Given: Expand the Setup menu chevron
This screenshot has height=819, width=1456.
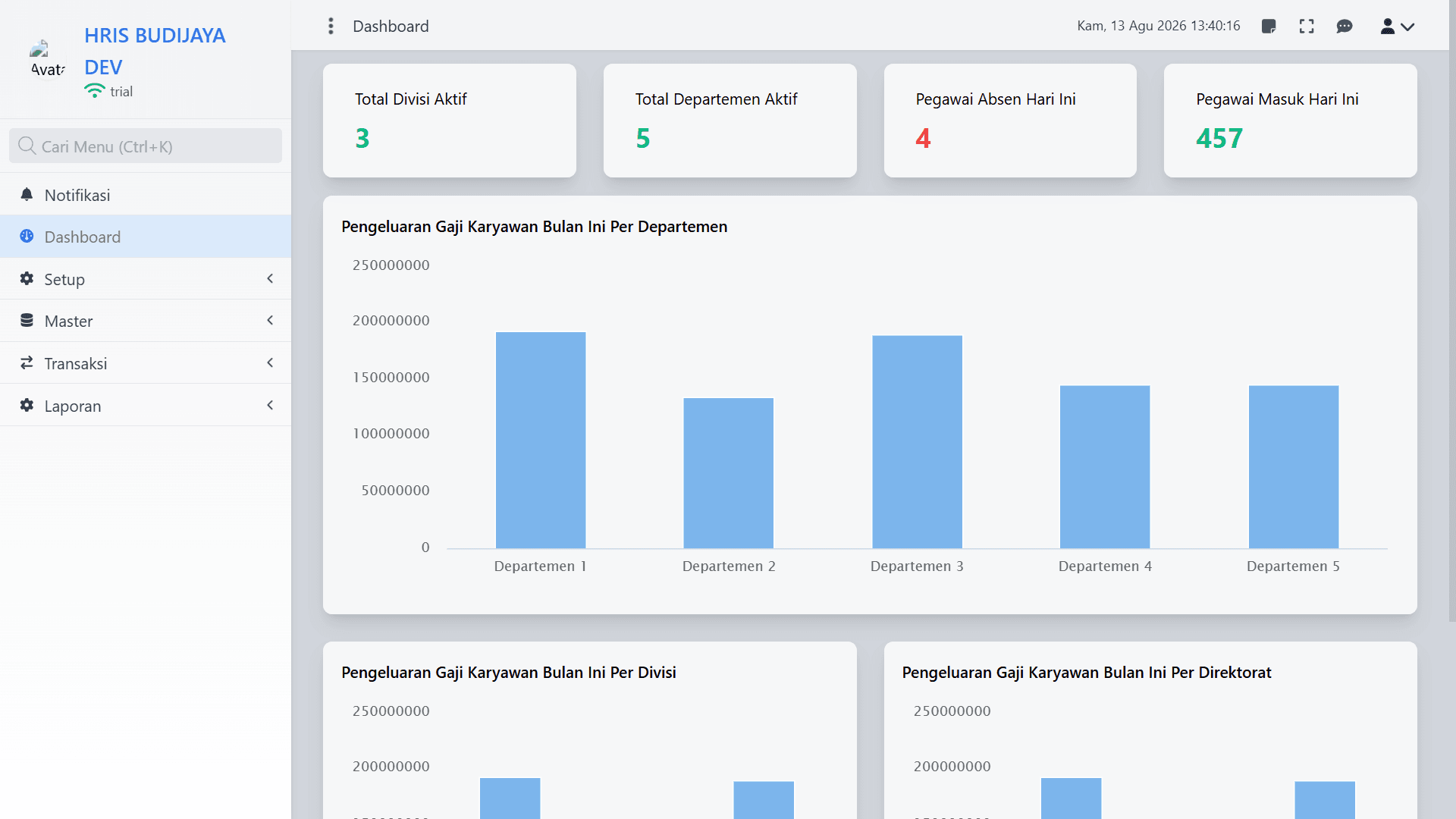Looking at the screenshot, I should (270, 278).
